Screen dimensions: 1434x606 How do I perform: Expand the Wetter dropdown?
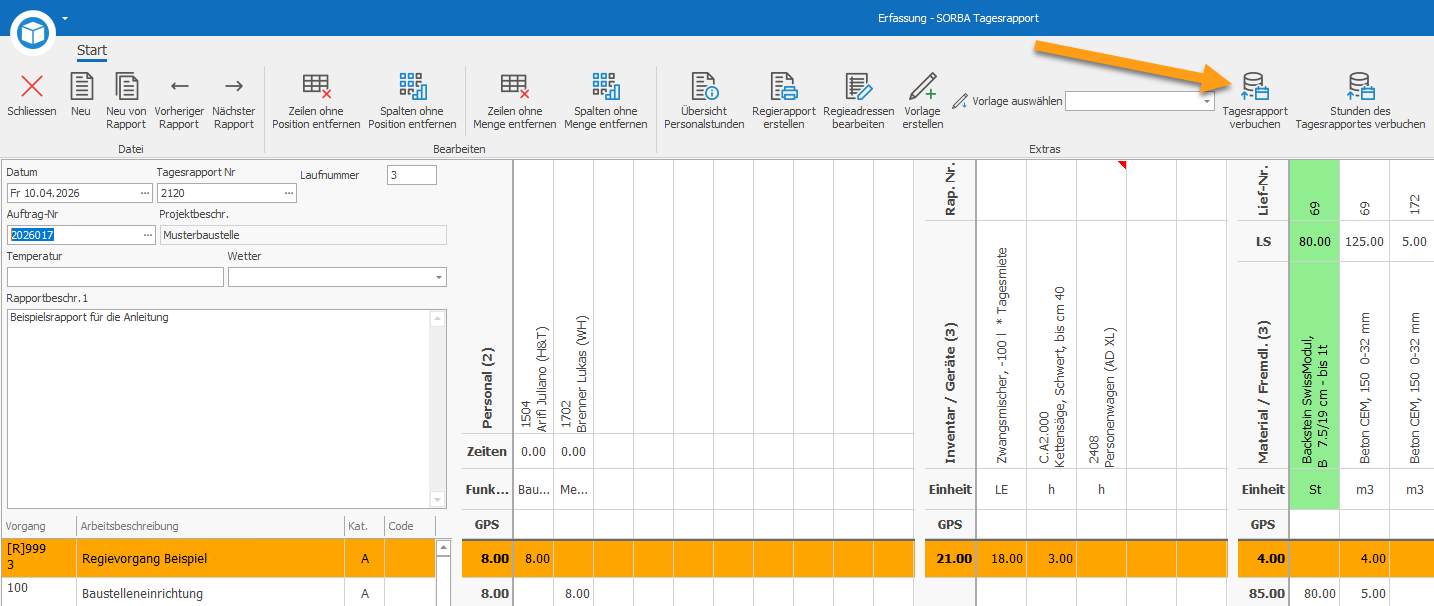(x=438, y=277)
